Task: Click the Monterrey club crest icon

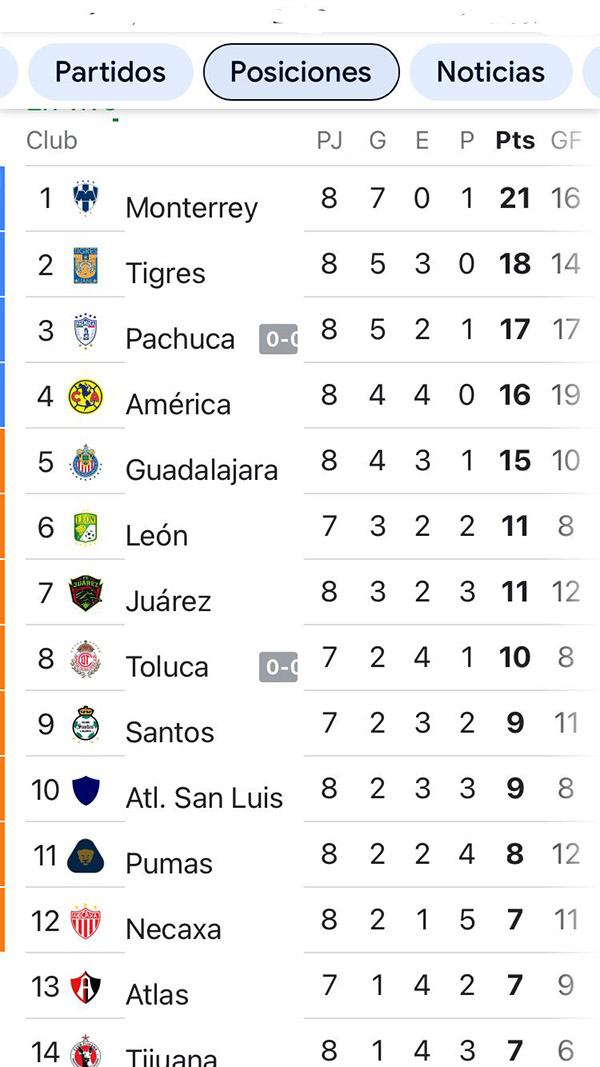Action: [86, 198]
